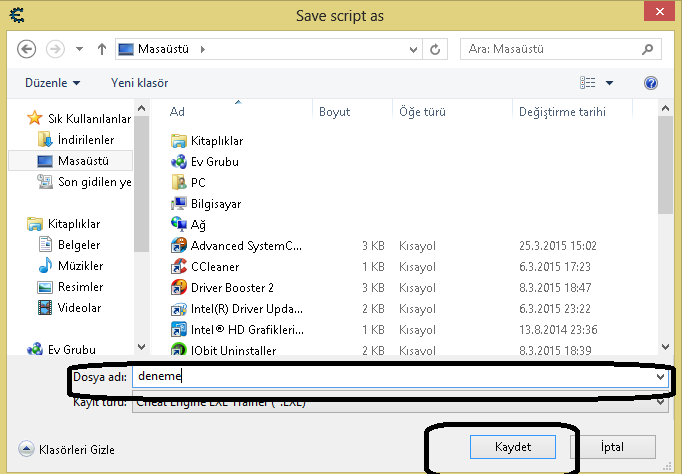This screenshot has height=474, width=682.
Task: Select the Ev Grubu icon in file list
Action: click(178, 162)
